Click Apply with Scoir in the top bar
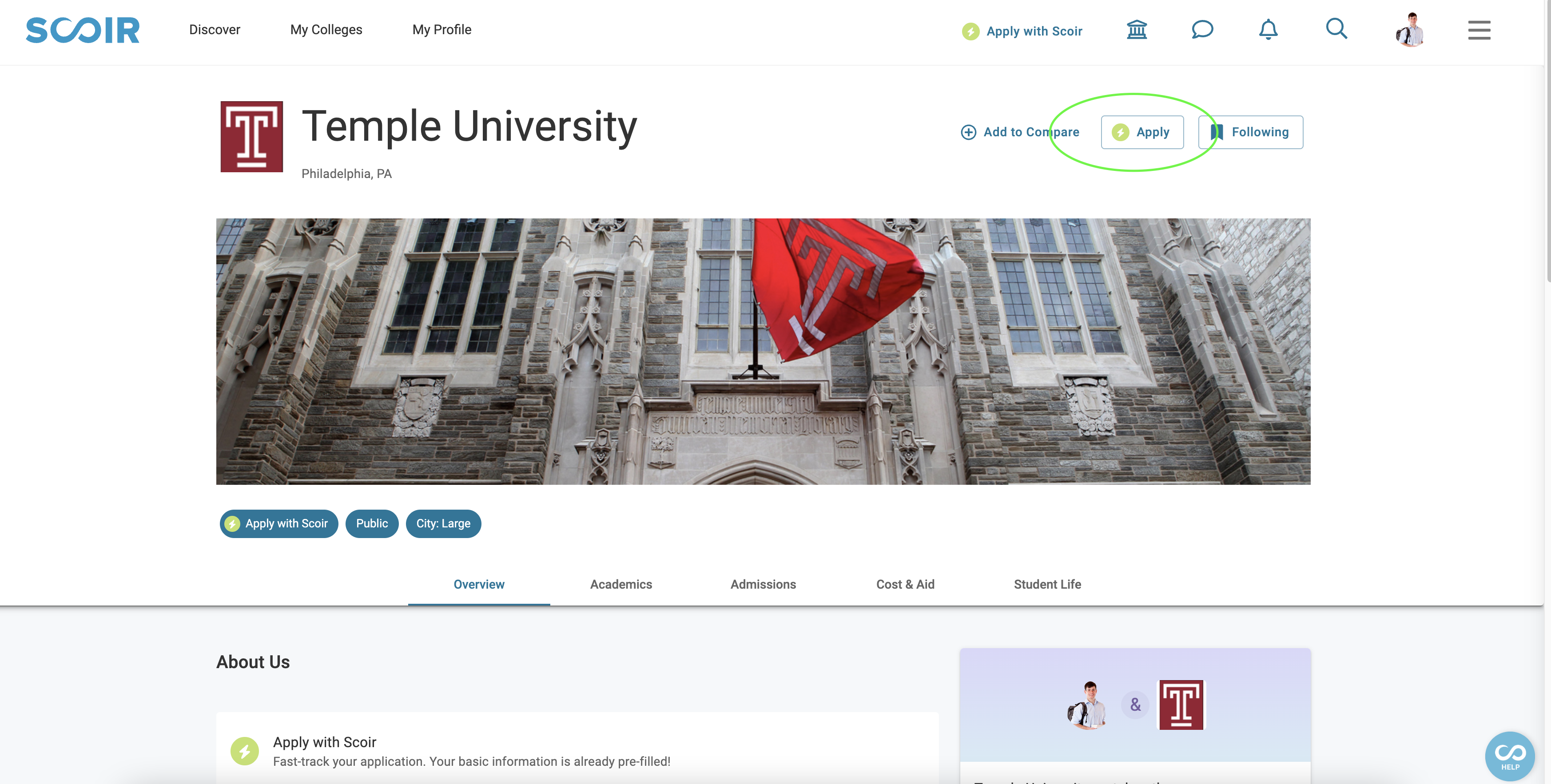 point(1022,31)
